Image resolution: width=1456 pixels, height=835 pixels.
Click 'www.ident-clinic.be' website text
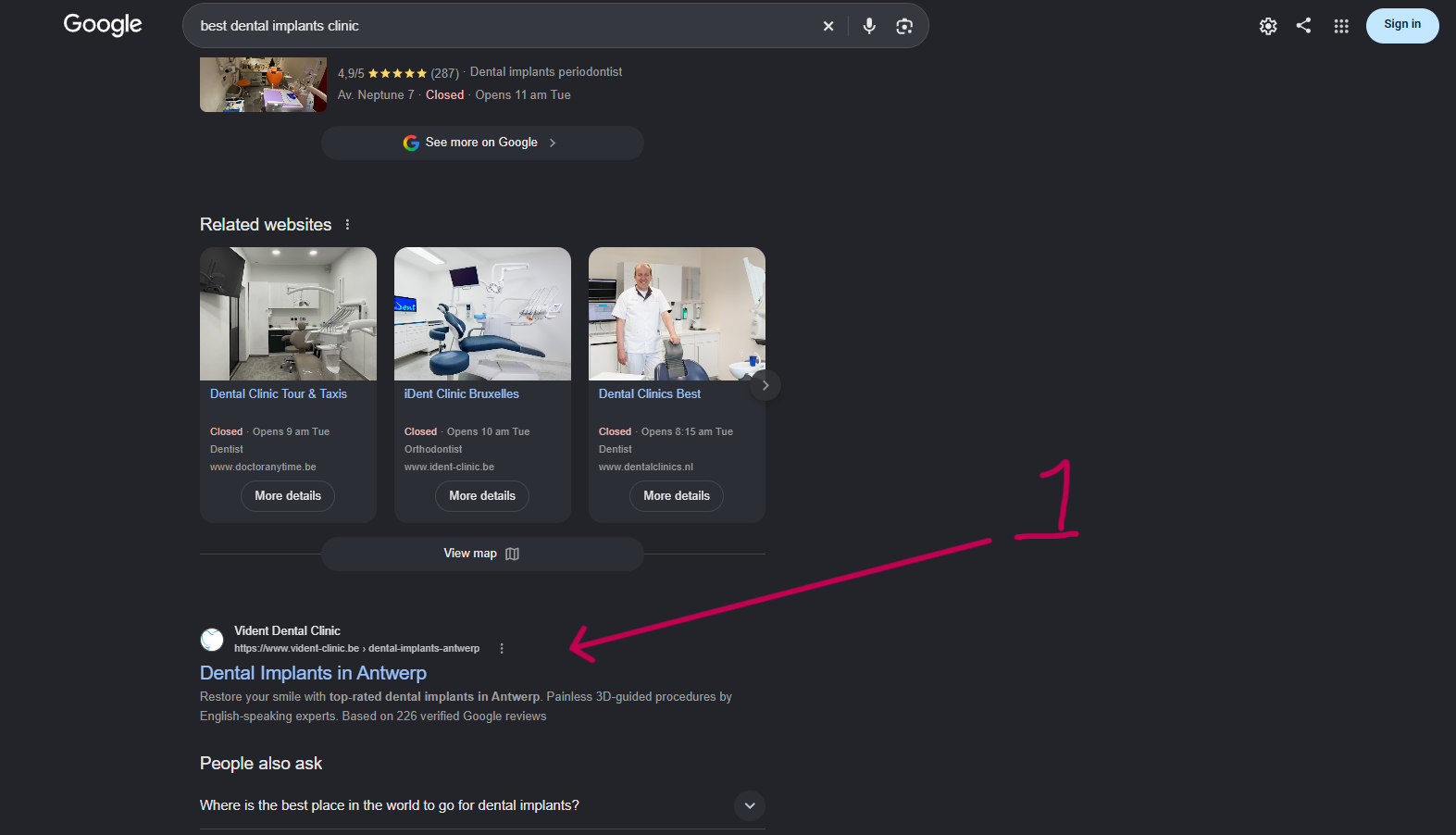click(x=449, y=467)
